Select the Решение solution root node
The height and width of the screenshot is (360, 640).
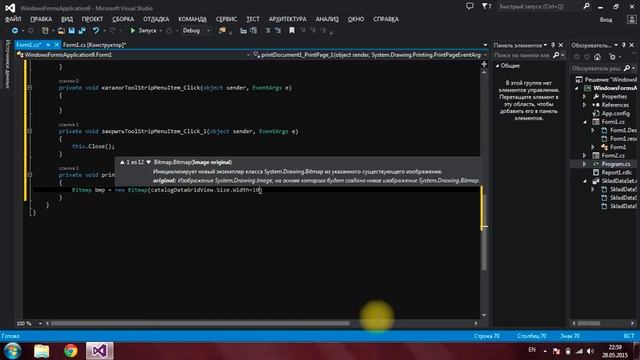click(x=610, y=80)
